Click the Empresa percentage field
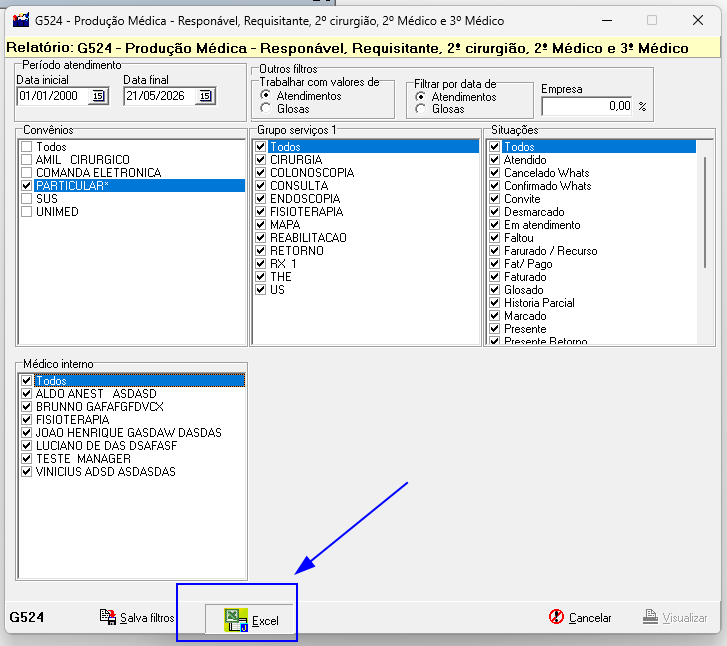This screenshot has width=727, height=646. (587, 106)
